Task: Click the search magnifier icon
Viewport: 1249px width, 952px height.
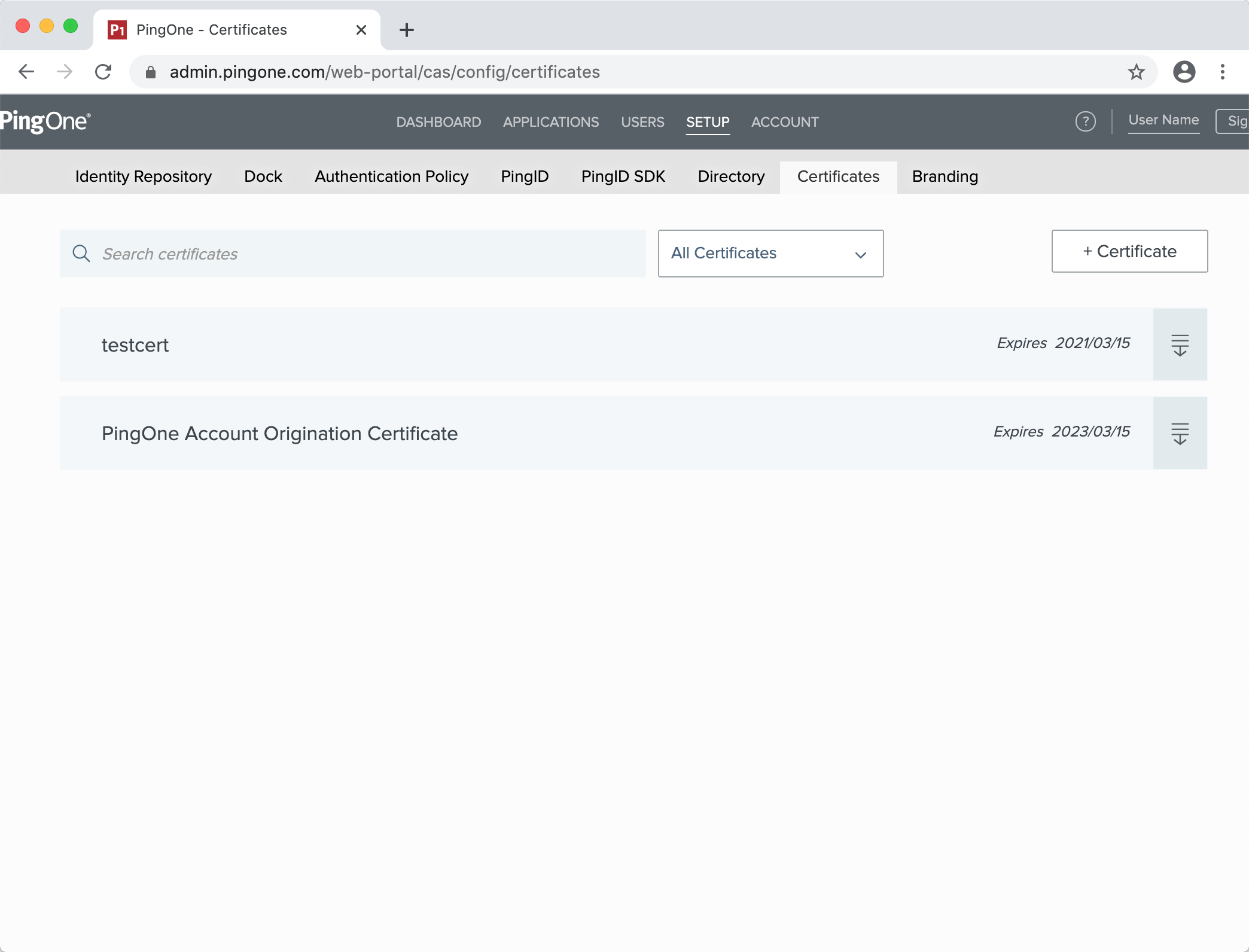Action: tap(81, 254)
